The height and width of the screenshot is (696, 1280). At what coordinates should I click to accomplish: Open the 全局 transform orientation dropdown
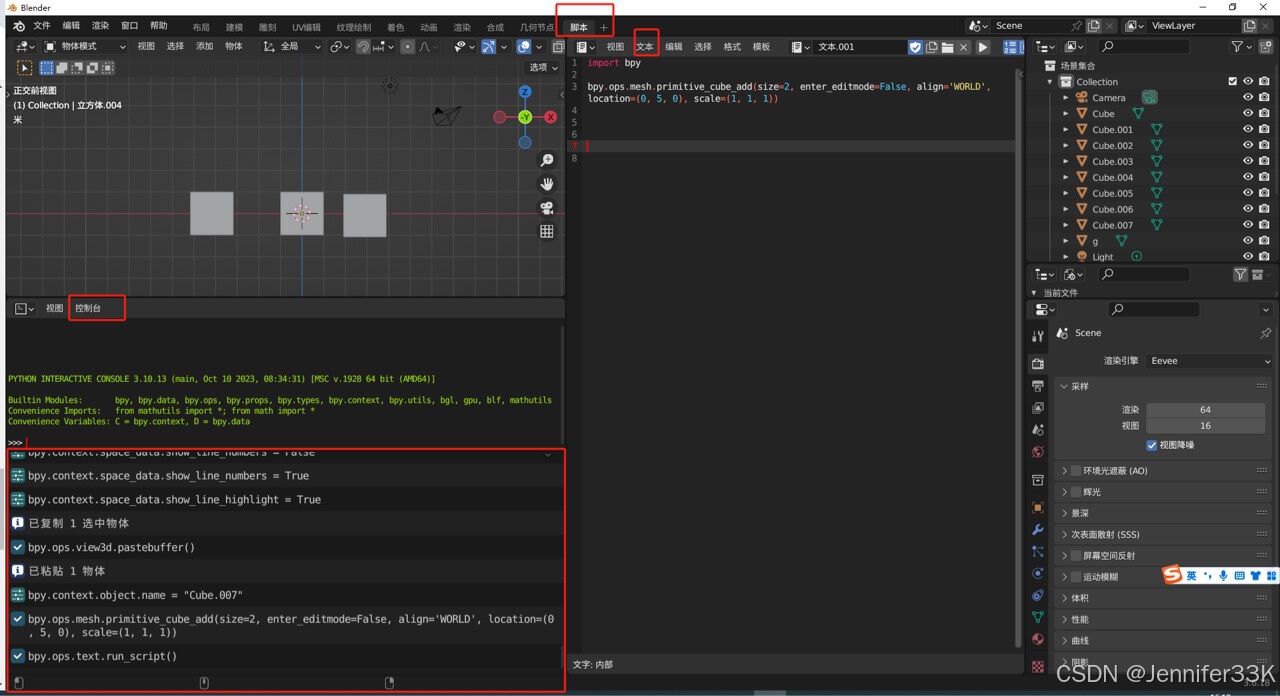(x=292, y=47)
